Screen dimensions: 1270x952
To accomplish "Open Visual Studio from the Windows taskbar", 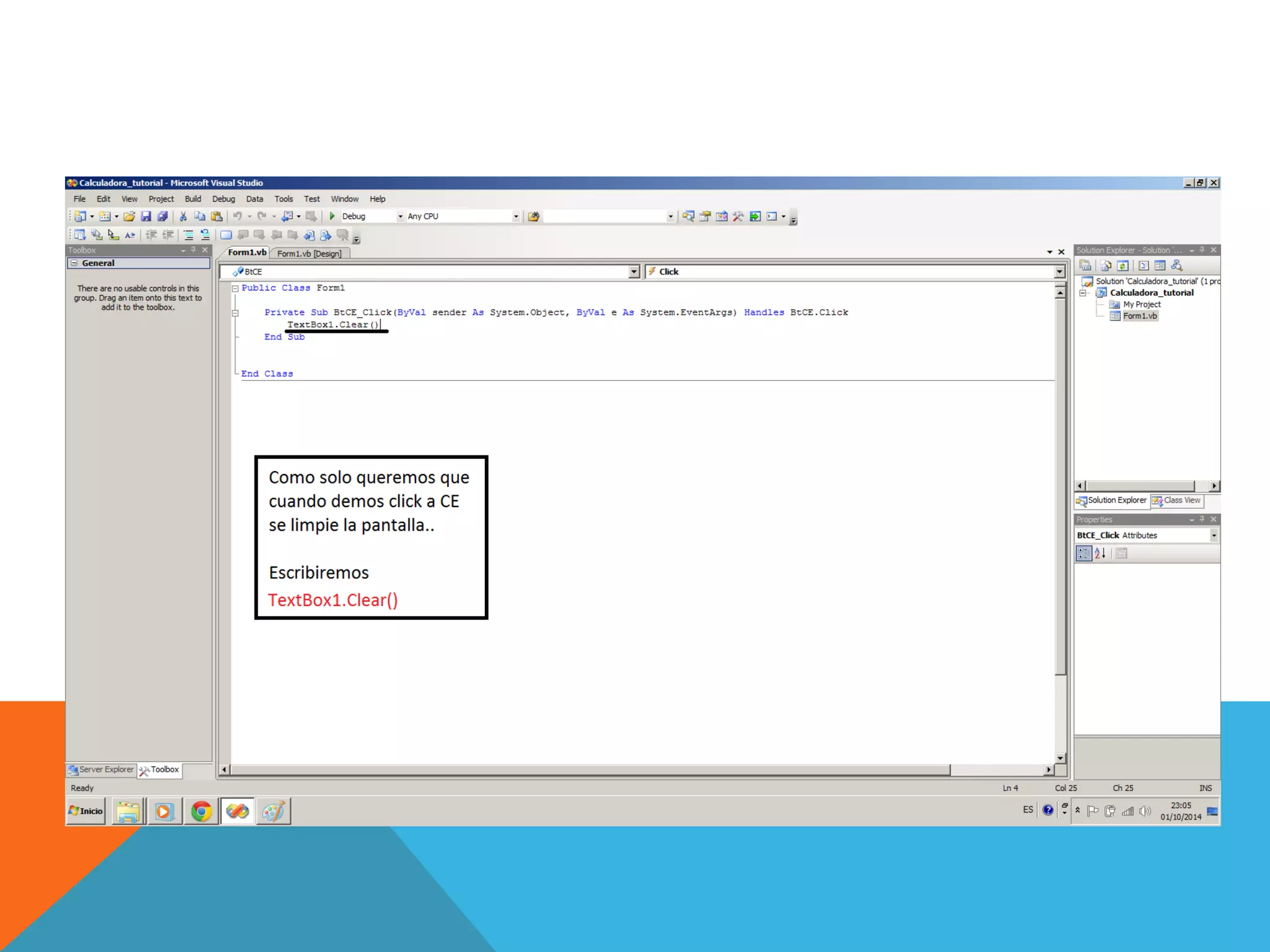I will click(238, 811).
